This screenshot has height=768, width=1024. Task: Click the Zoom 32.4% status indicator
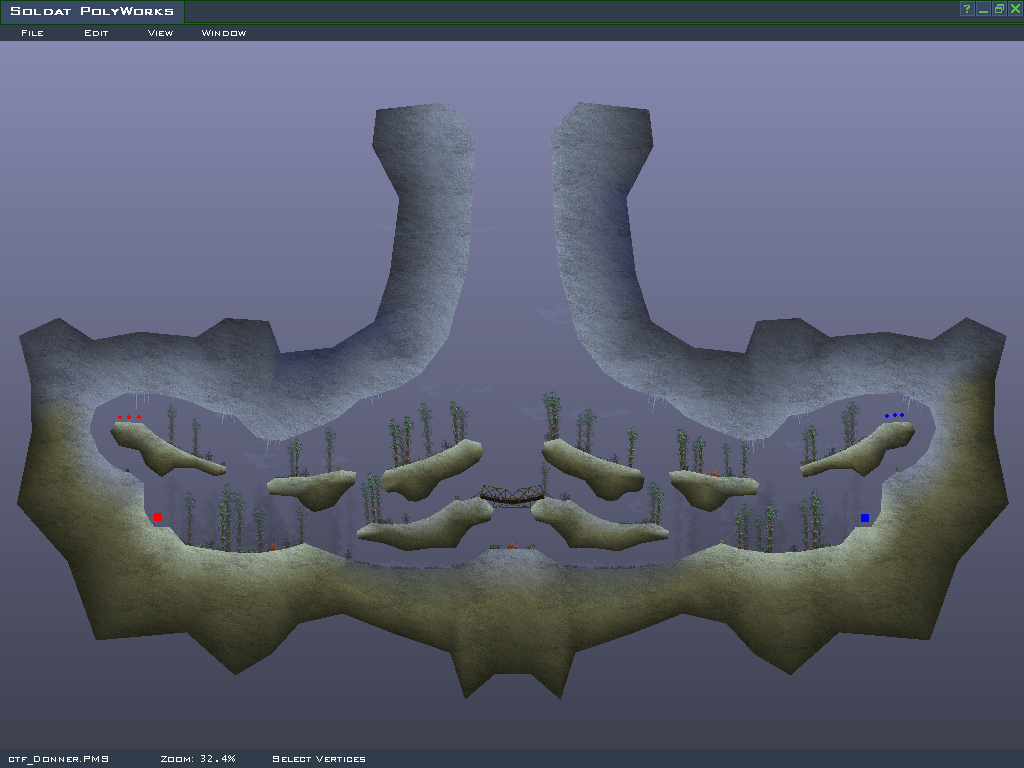[x=197, y=759]
